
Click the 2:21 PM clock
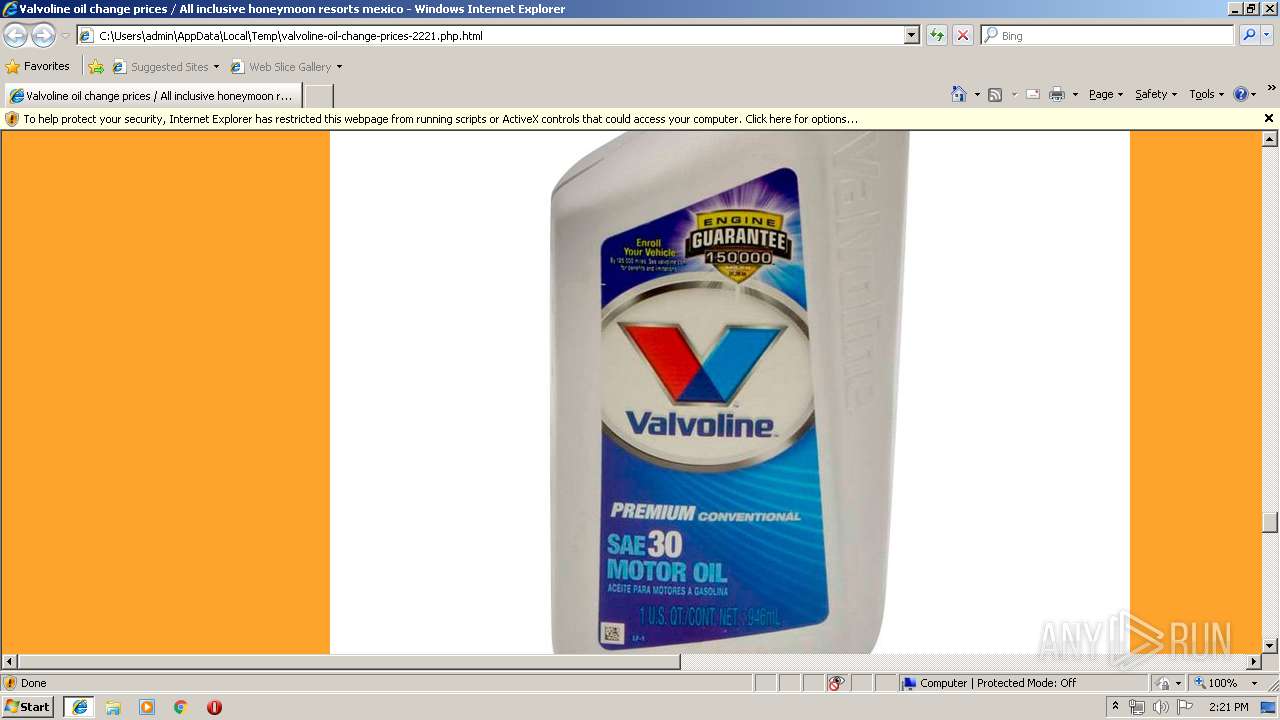(x=1228, y=707)
